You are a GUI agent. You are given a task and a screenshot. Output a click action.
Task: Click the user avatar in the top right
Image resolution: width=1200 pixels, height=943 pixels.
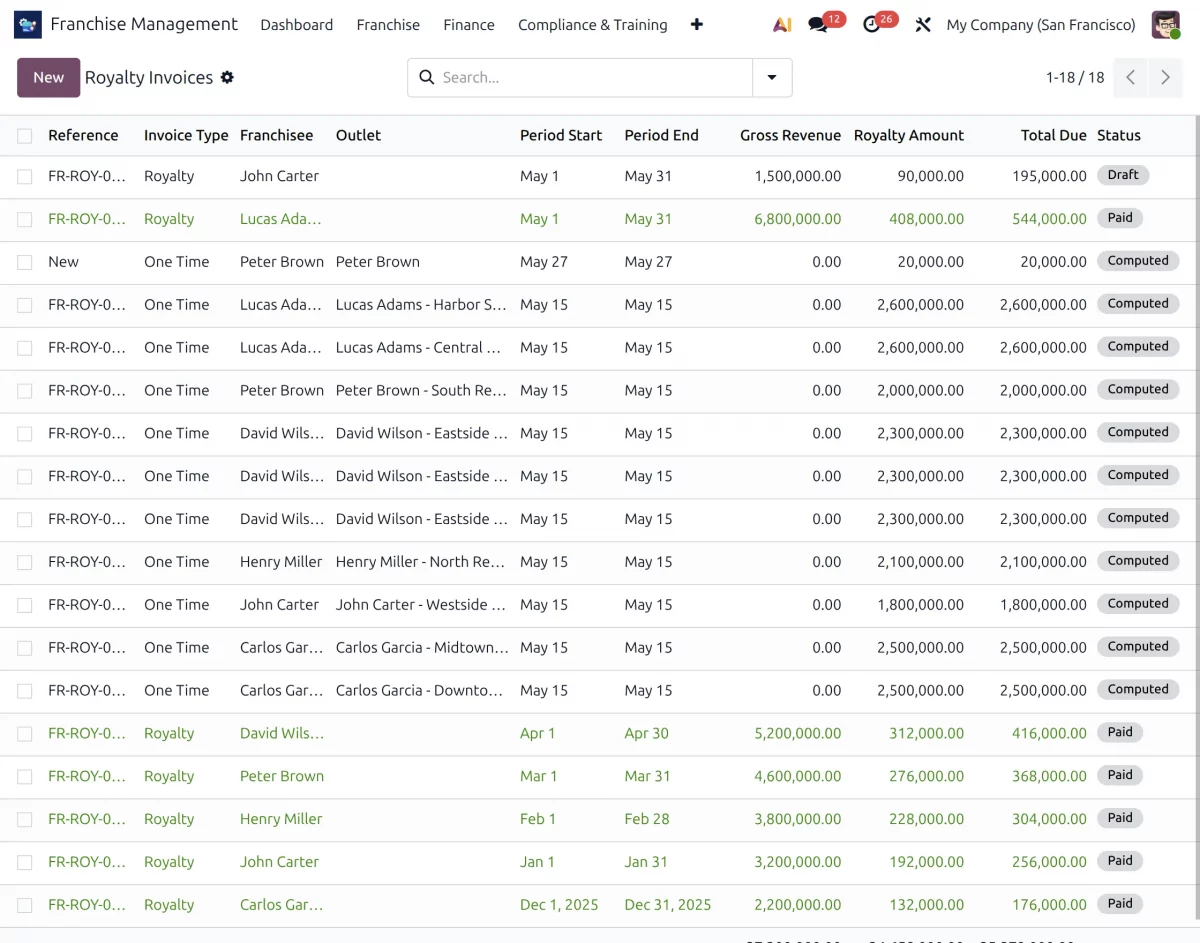pos(1166,24)
